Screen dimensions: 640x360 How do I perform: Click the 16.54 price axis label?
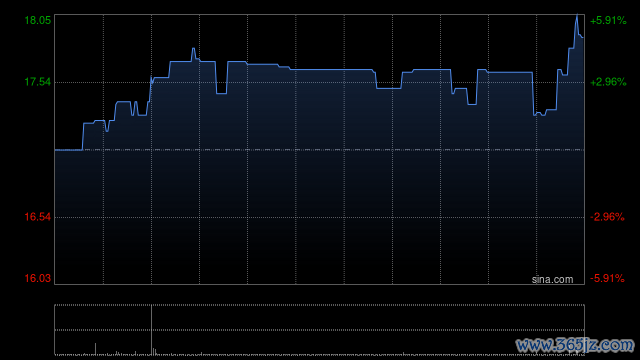click(38, 217)
